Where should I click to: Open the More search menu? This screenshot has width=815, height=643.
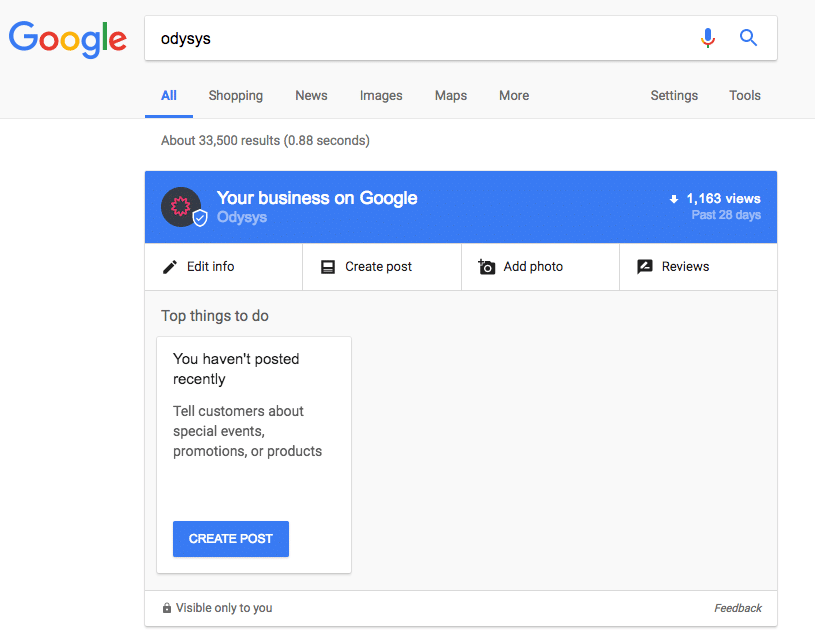(514, 96)
